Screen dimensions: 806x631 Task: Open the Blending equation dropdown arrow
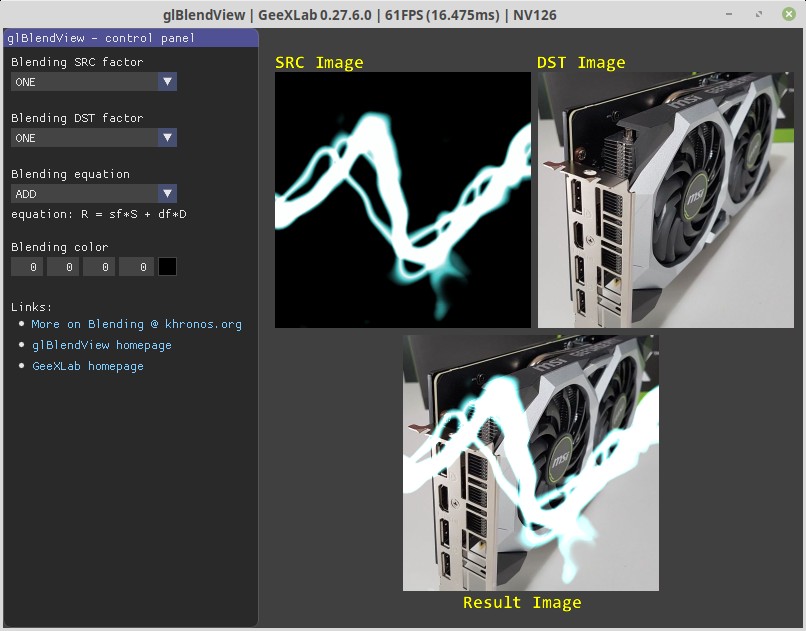click(x=167, y=194)
